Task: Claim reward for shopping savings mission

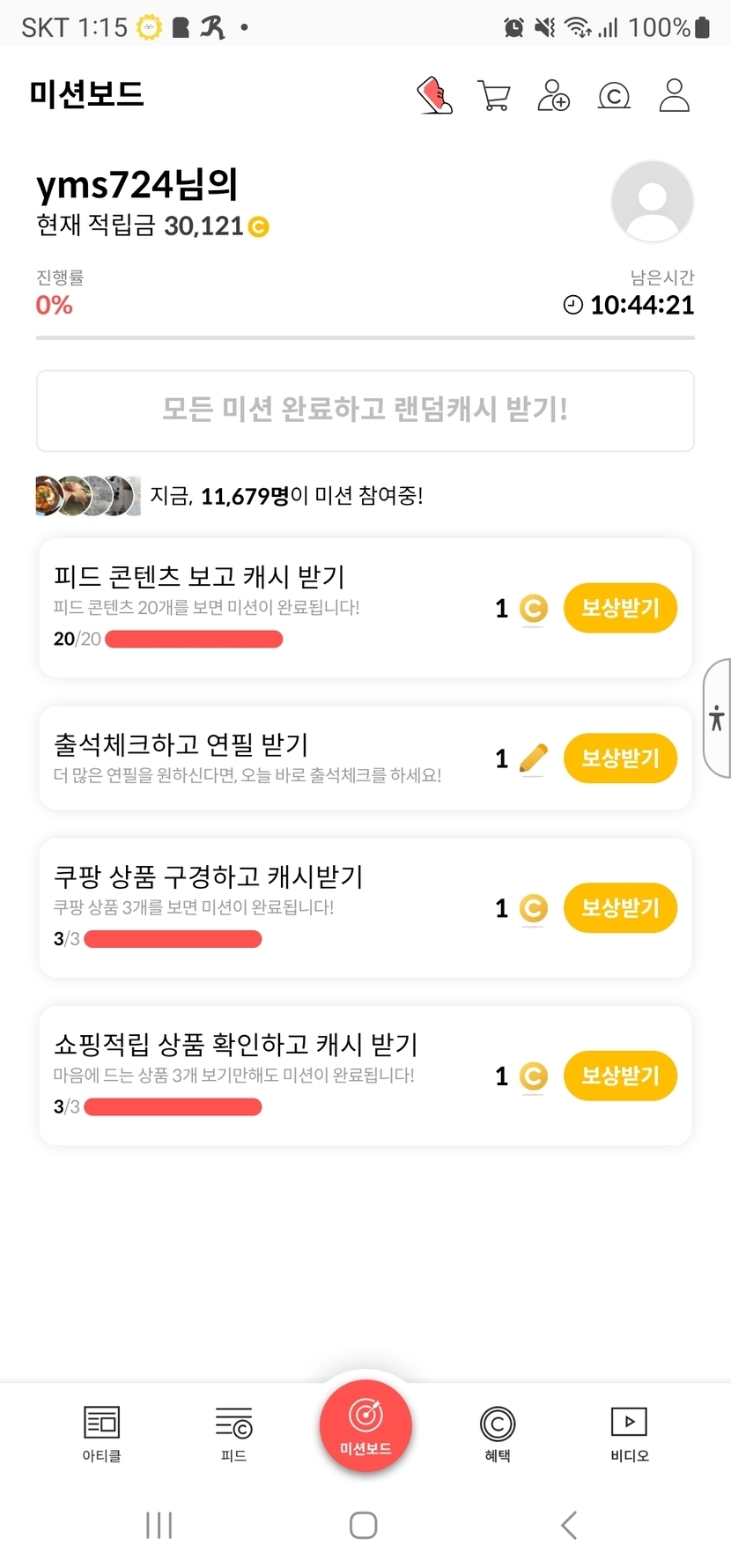Action: coord(620,1076)
